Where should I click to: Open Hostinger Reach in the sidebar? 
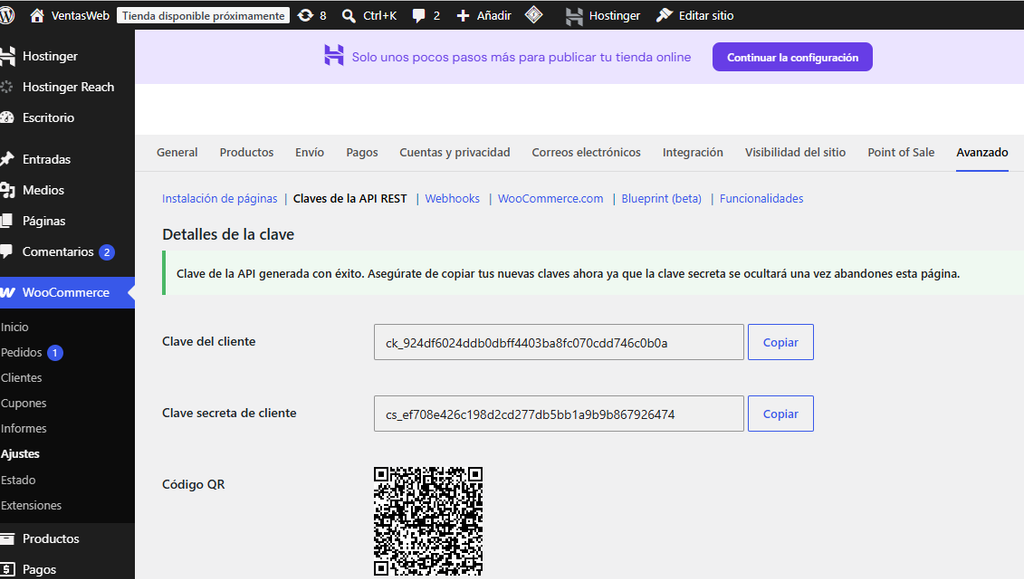pyautogui.click(x=67, y=87)
